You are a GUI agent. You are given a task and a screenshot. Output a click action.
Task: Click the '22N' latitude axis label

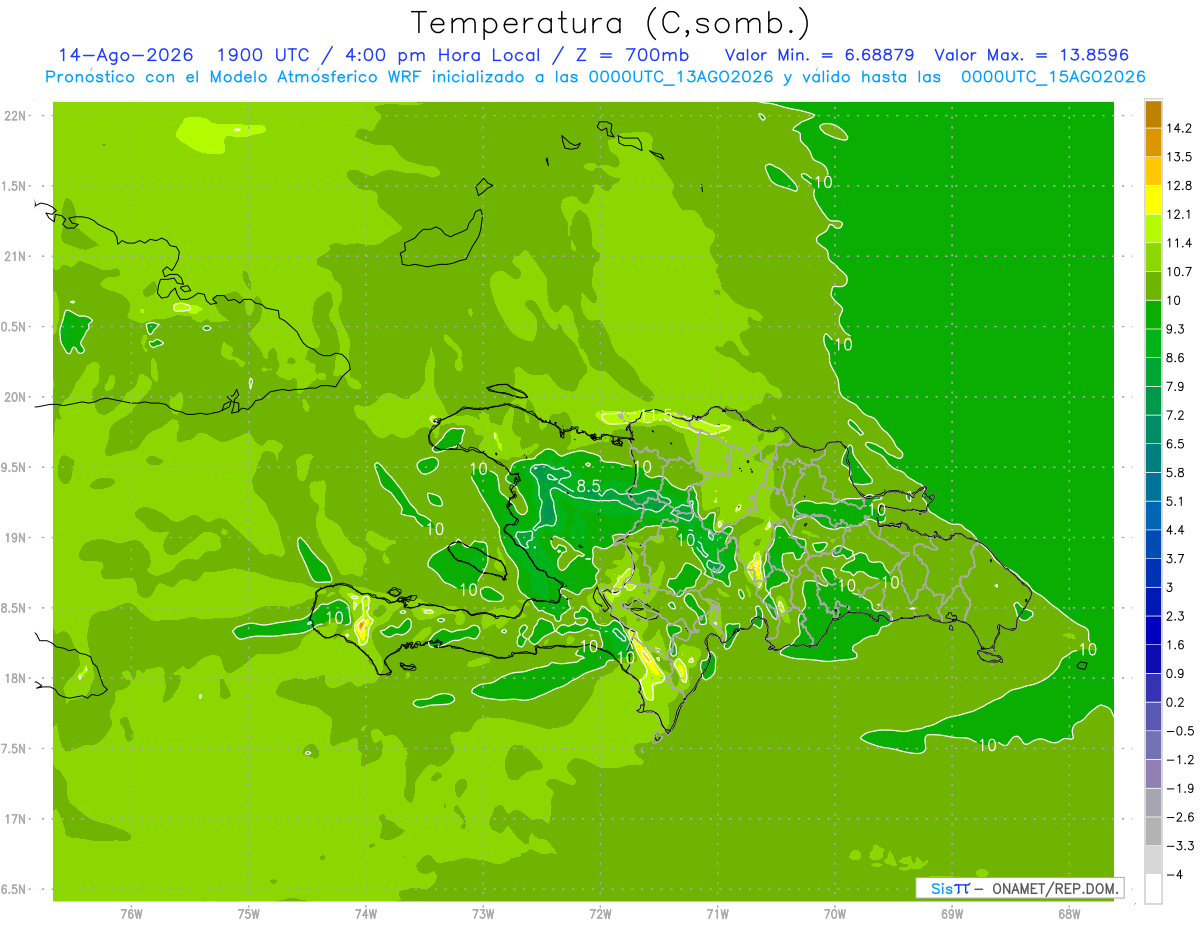coord(16,116)
